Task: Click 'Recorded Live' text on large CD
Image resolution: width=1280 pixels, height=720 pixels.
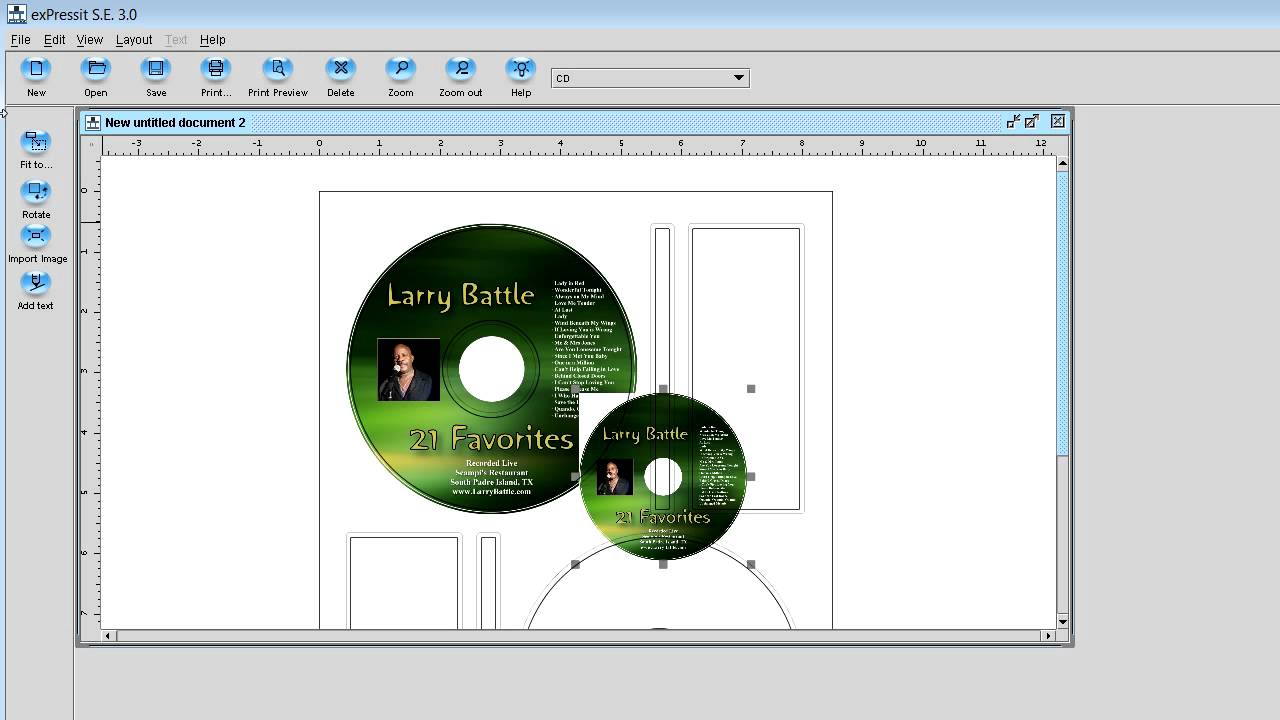Action: pos(491,463)
